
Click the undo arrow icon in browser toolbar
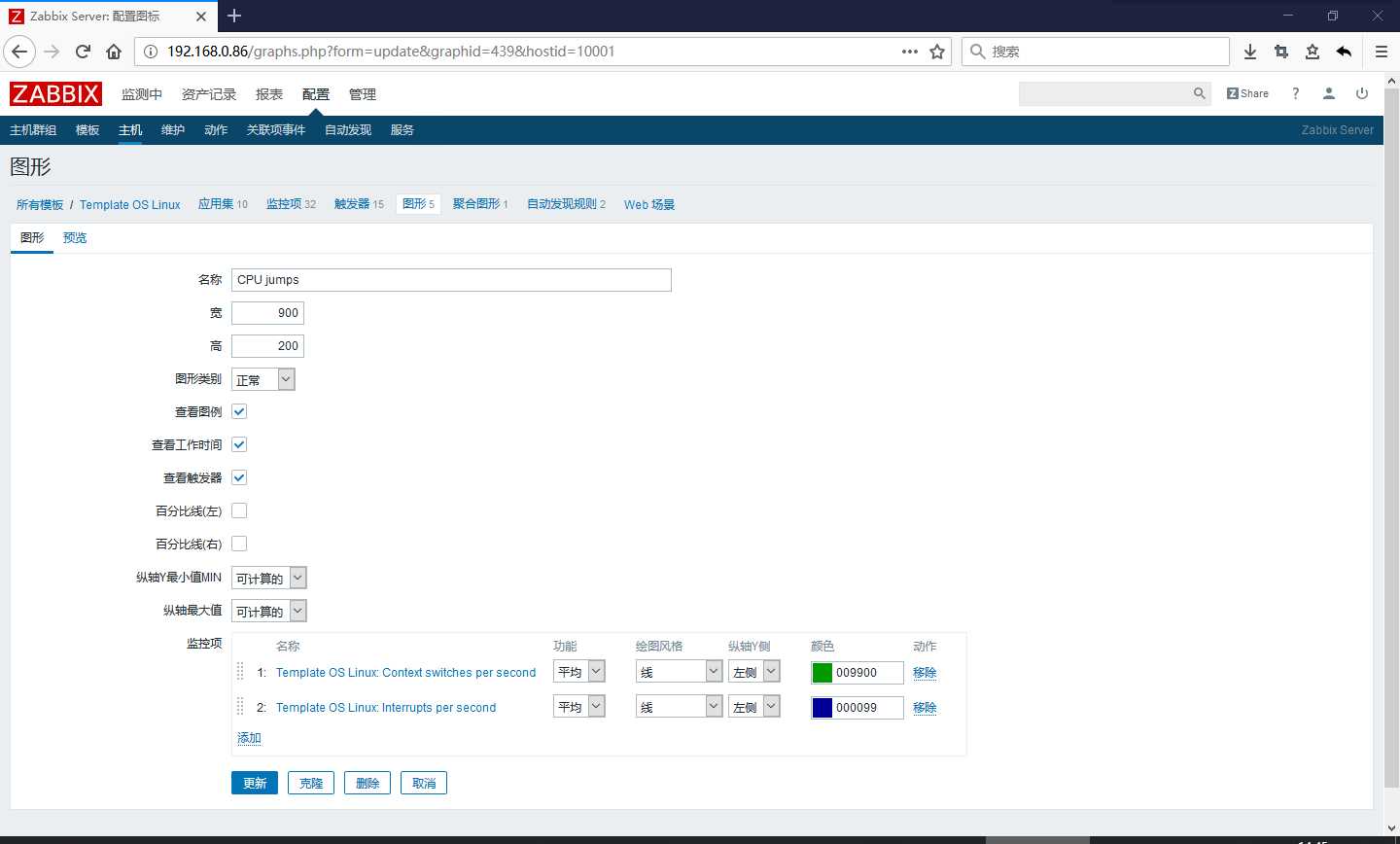click(x=1344, y=52)
